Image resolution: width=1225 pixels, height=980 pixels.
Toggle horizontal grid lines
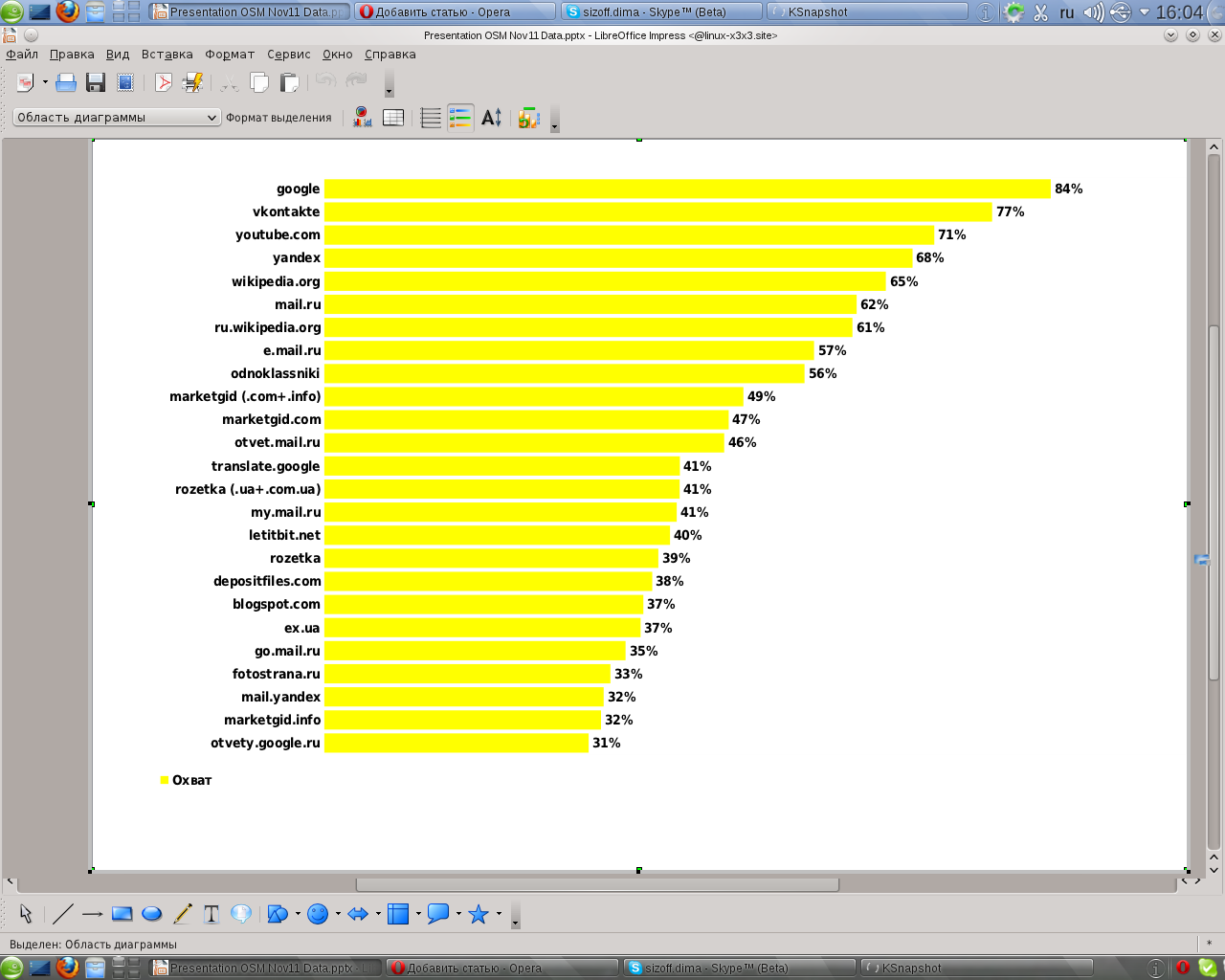431,118
